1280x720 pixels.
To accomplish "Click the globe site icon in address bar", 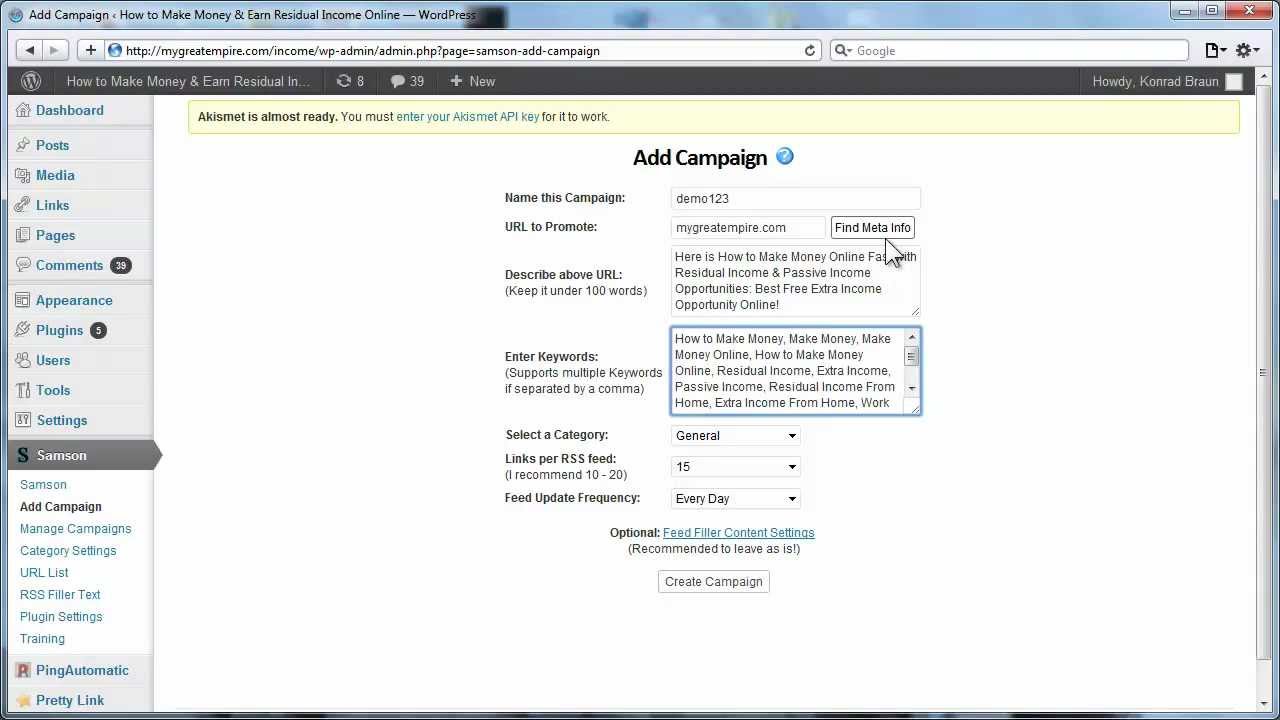I will (115, 50).
